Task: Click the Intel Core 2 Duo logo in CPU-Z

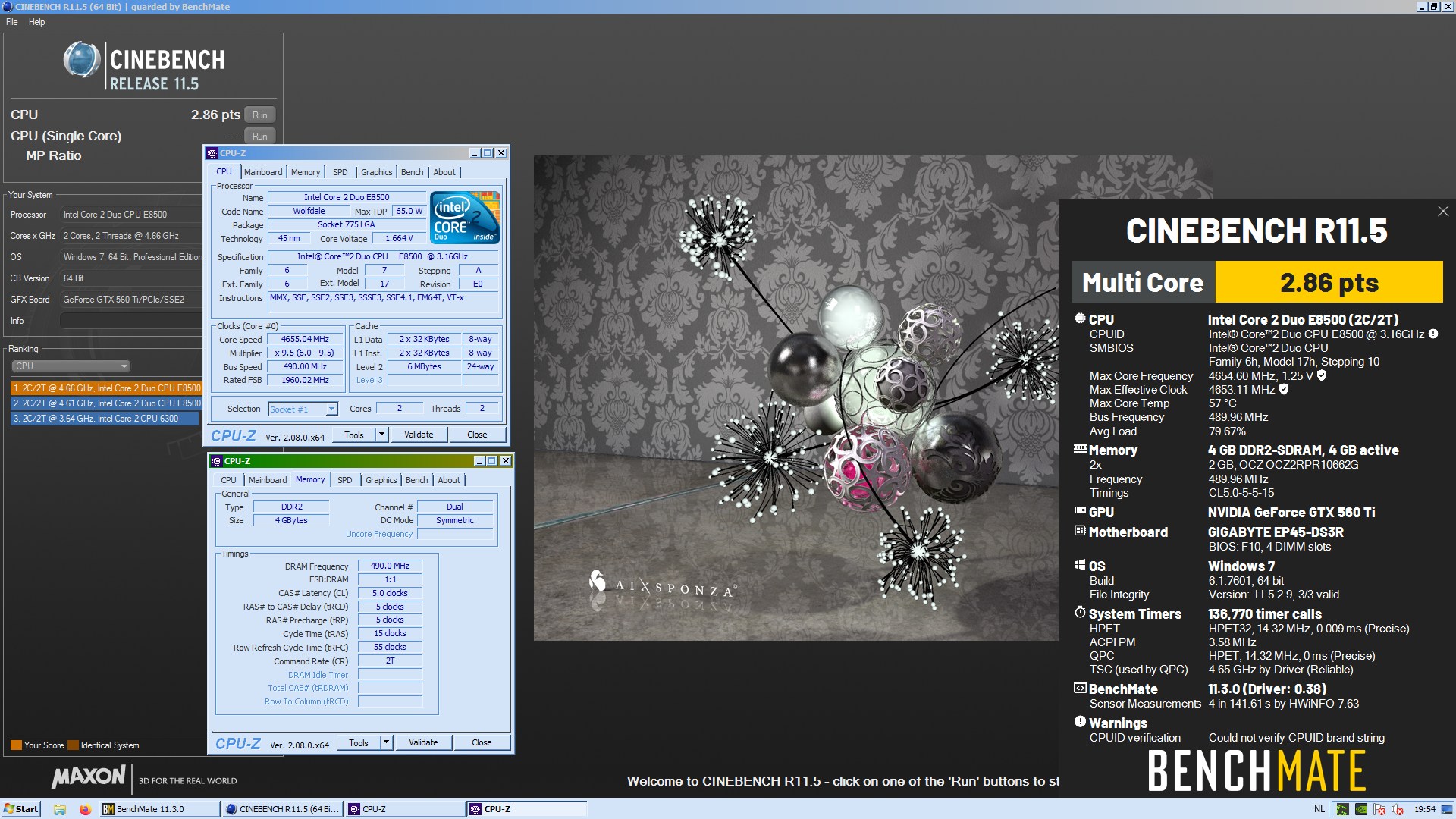Action: pos(465,217)
